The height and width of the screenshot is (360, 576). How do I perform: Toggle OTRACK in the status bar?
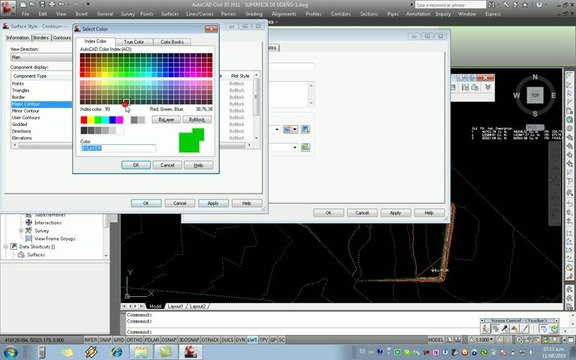coord(210,340)
